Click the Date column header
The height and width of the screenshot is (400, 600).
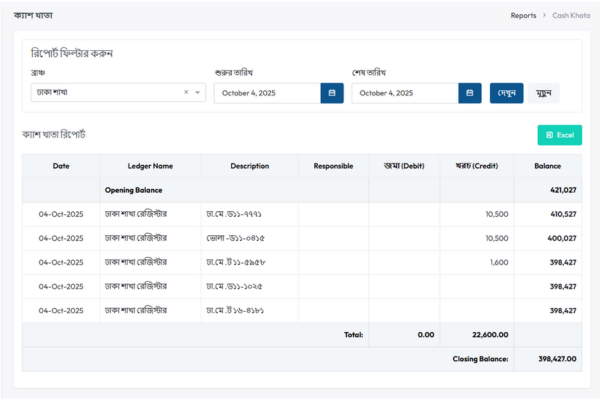pyautogui.click(x=61, y=166)
